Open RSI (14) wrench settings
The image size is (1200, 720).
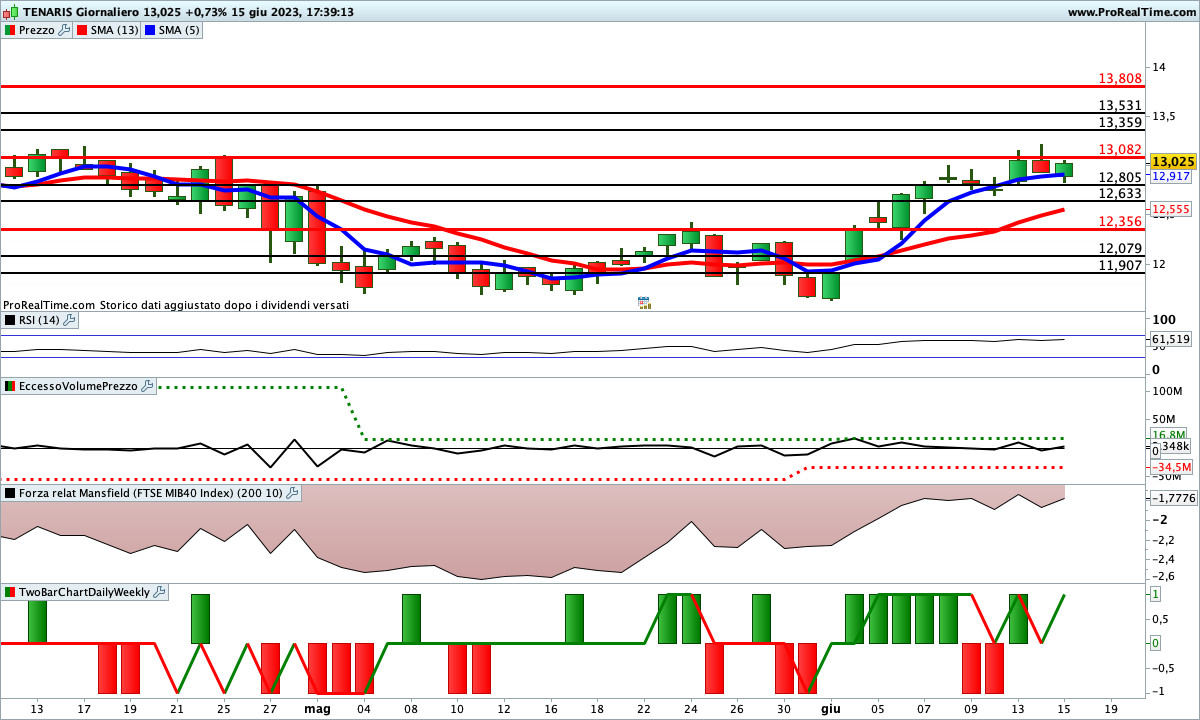(71, 320)
